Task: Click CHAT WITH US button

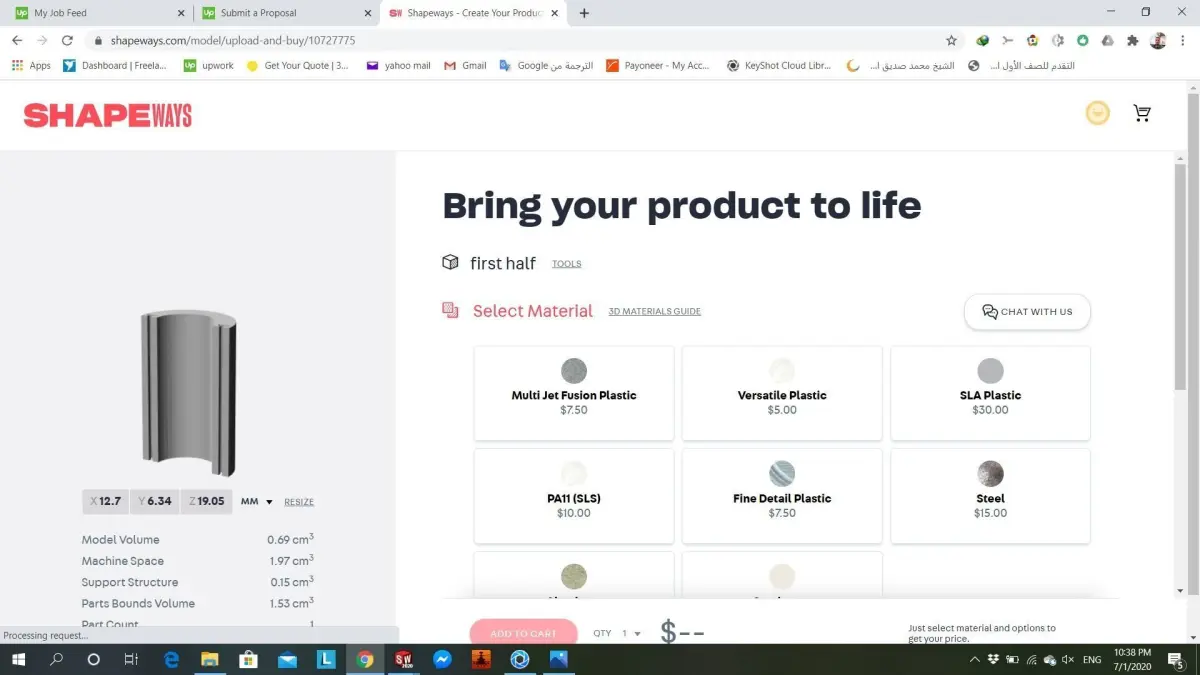Action: point(1027,312)
